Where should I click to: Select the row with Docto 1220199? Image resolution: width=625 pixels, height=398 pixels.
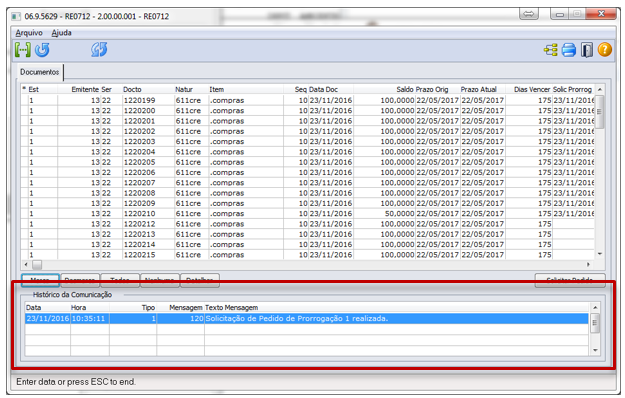307,100
